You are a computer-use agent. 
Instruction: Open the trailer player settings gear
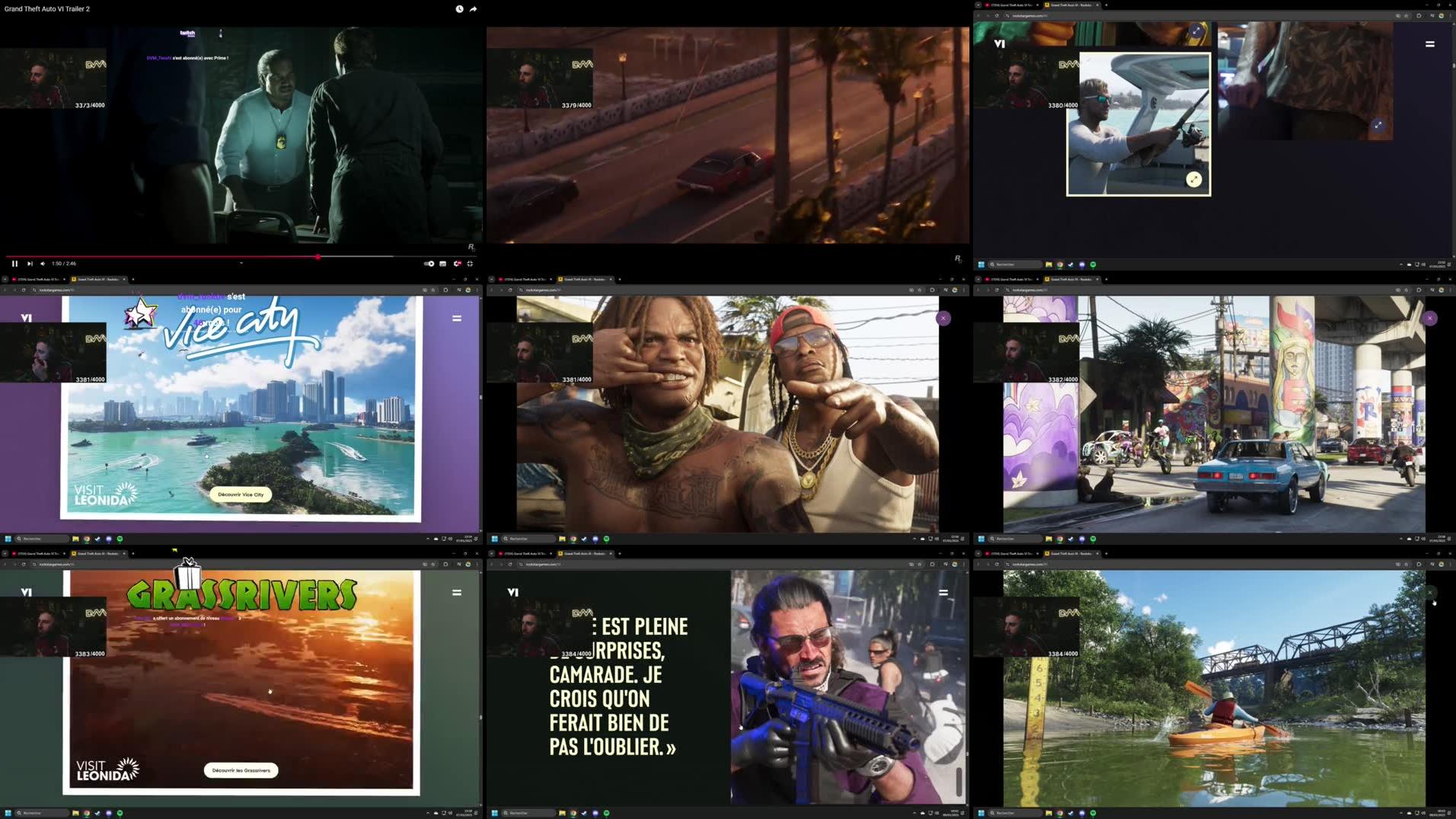point(457,264)
